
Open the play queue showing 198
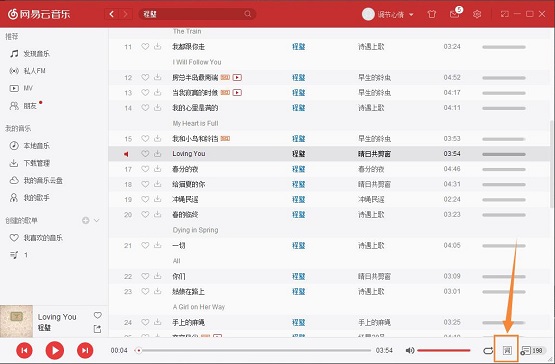[532, 351]
